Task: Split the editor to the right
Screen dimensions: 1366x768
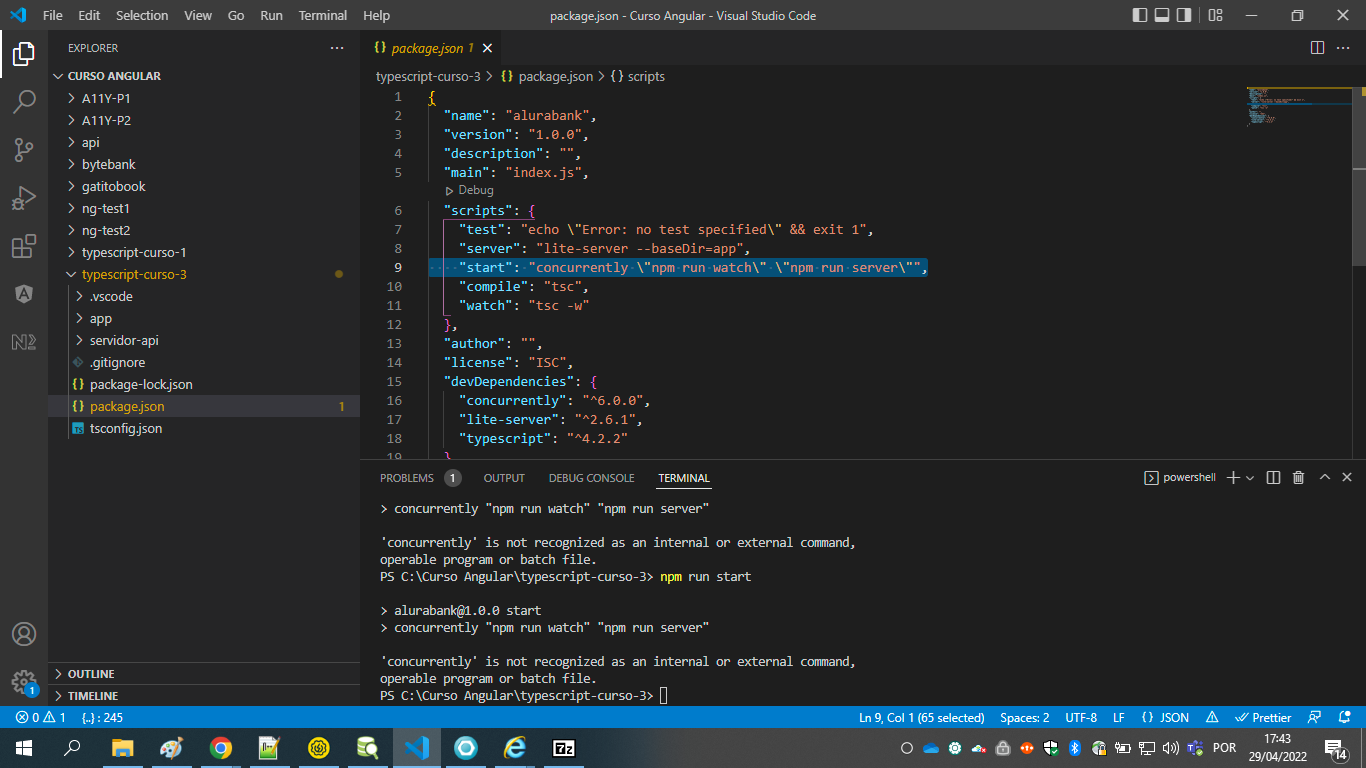Action: pyautogui.click(x=1317, y=48)
